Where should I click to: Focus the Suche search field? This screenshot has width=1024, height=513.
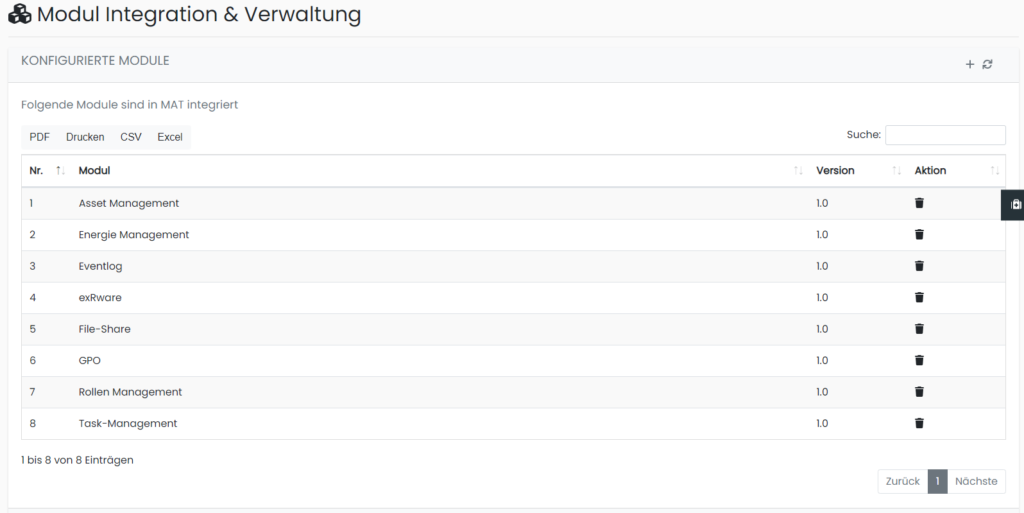pos(945,135)
